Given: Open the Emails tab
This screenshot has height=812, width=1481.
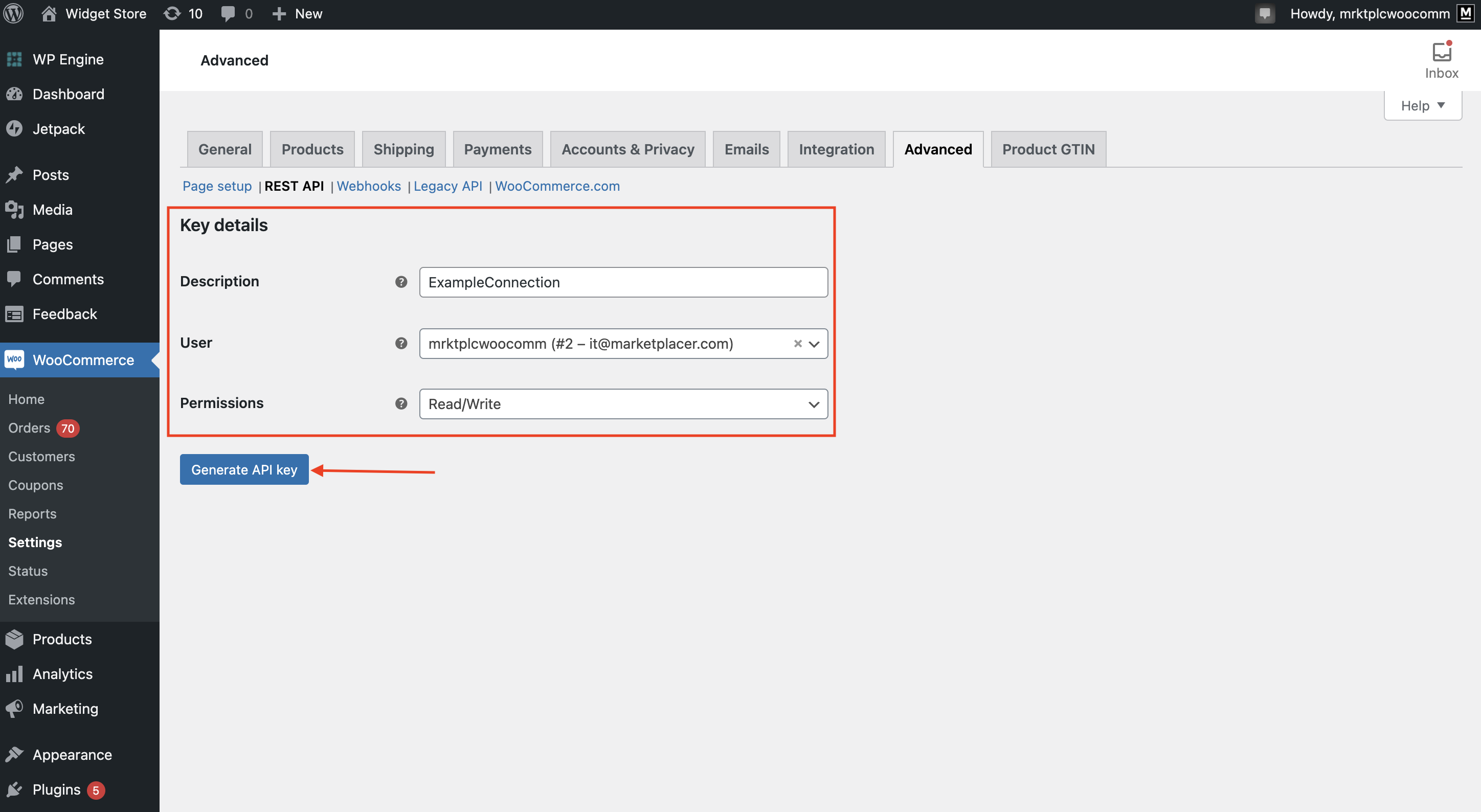Looking at the screenshot, I should pos(746,149).
